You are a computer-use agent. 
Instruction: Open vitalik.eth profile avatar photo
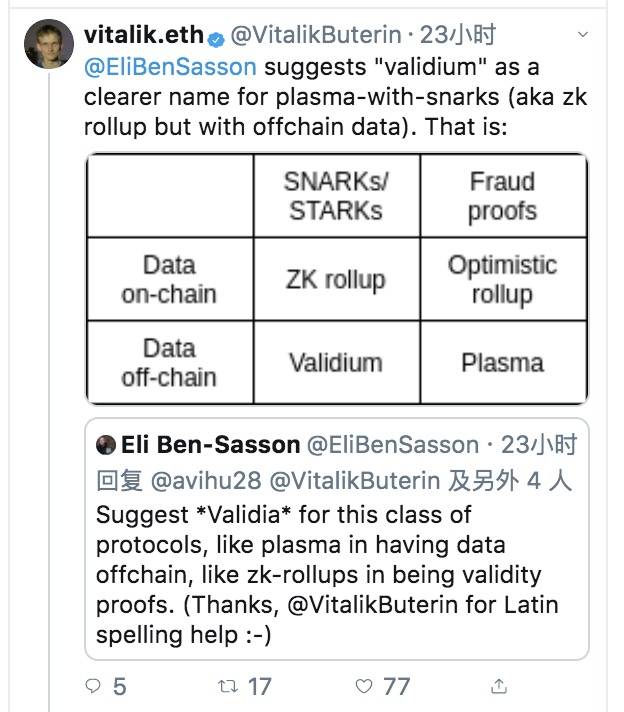pos(49,44)
